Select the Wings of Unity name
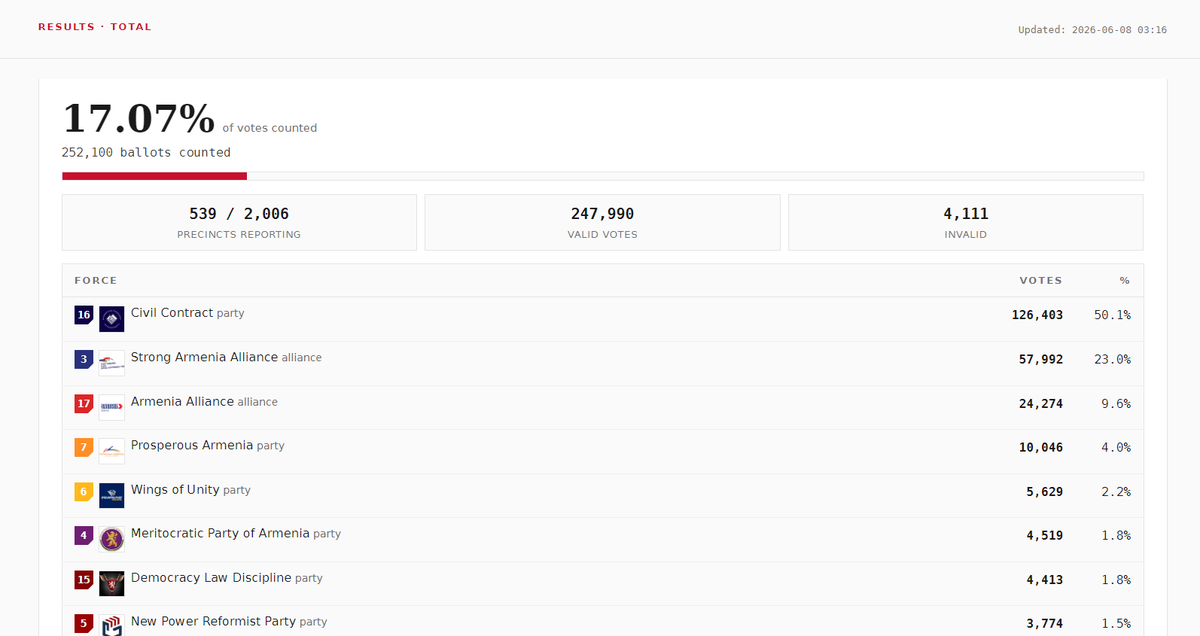 point(175,489)
